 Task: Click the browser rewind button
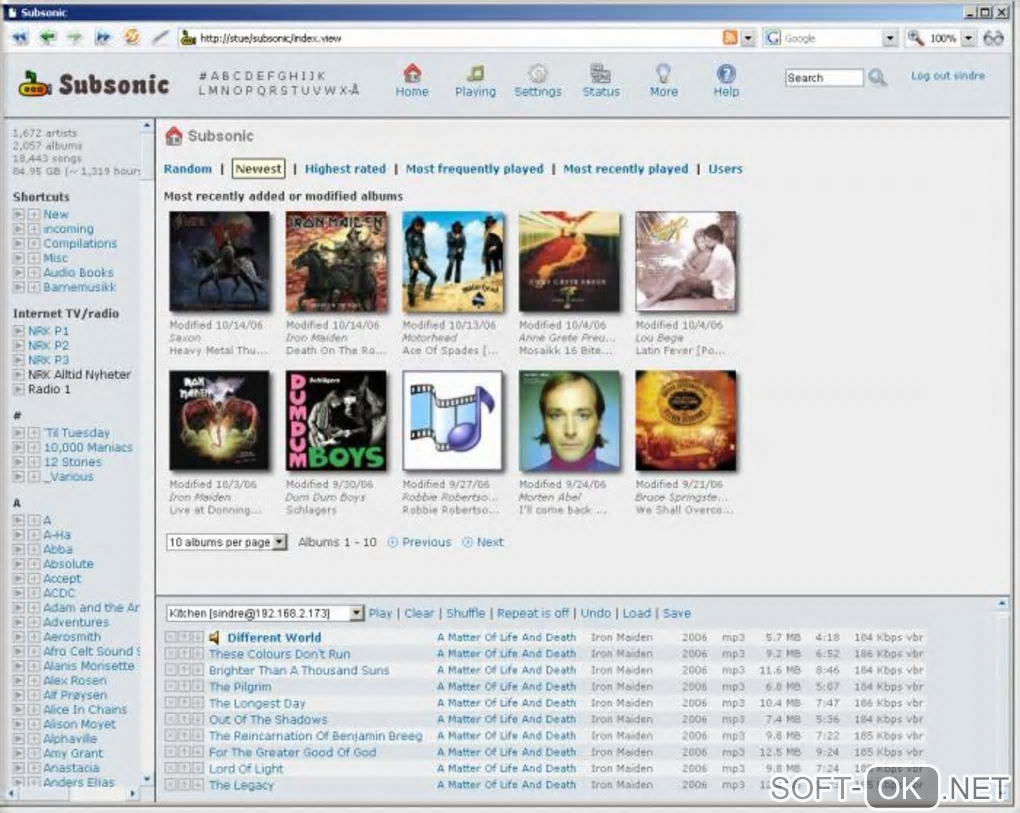click(x=20, y=38)
